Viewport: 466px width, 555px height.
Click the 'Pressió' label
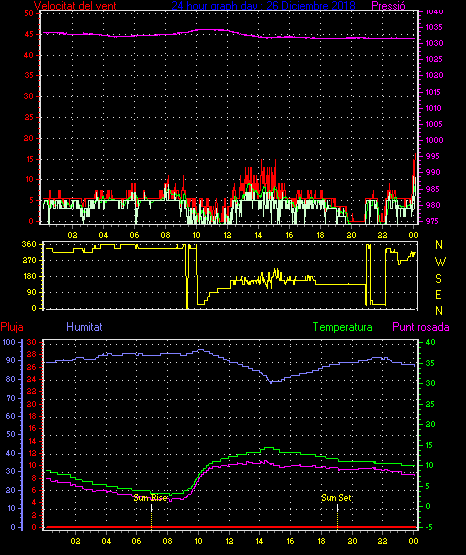coord(389,6)
